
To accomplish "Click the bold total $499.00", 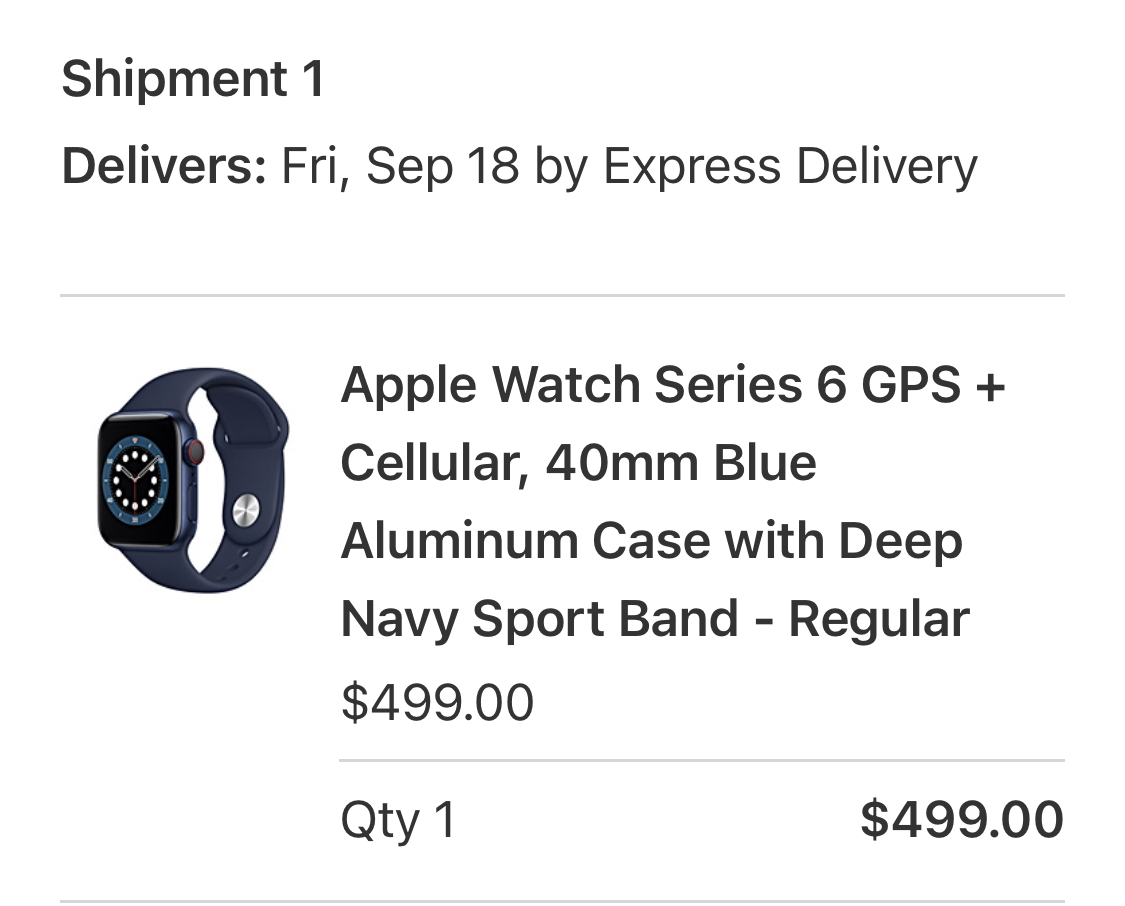I will click(961, 818).
